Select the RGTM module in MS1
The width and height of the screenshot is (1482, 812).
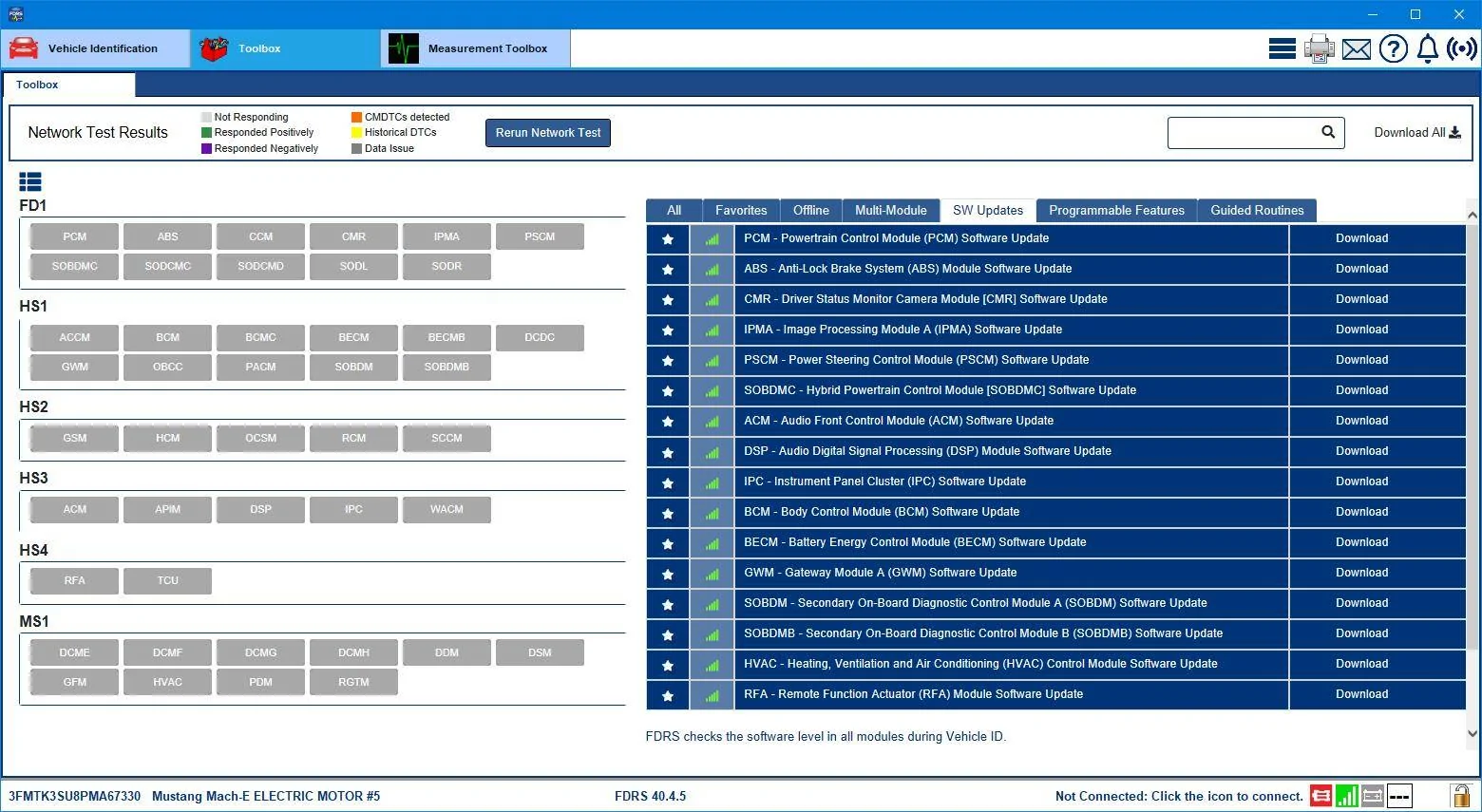pos(353,682)
